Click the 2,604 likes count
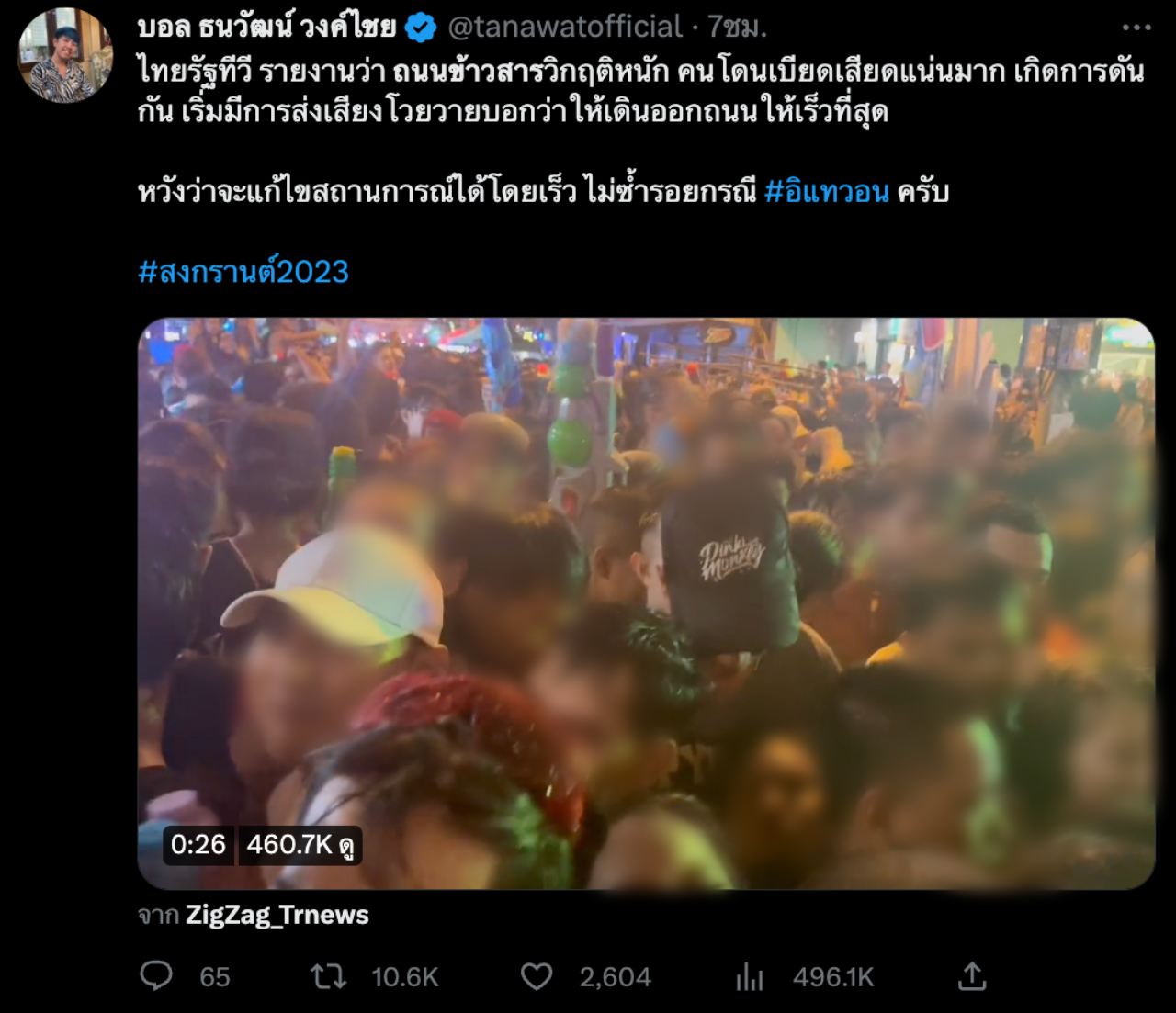 click(616, 977)
